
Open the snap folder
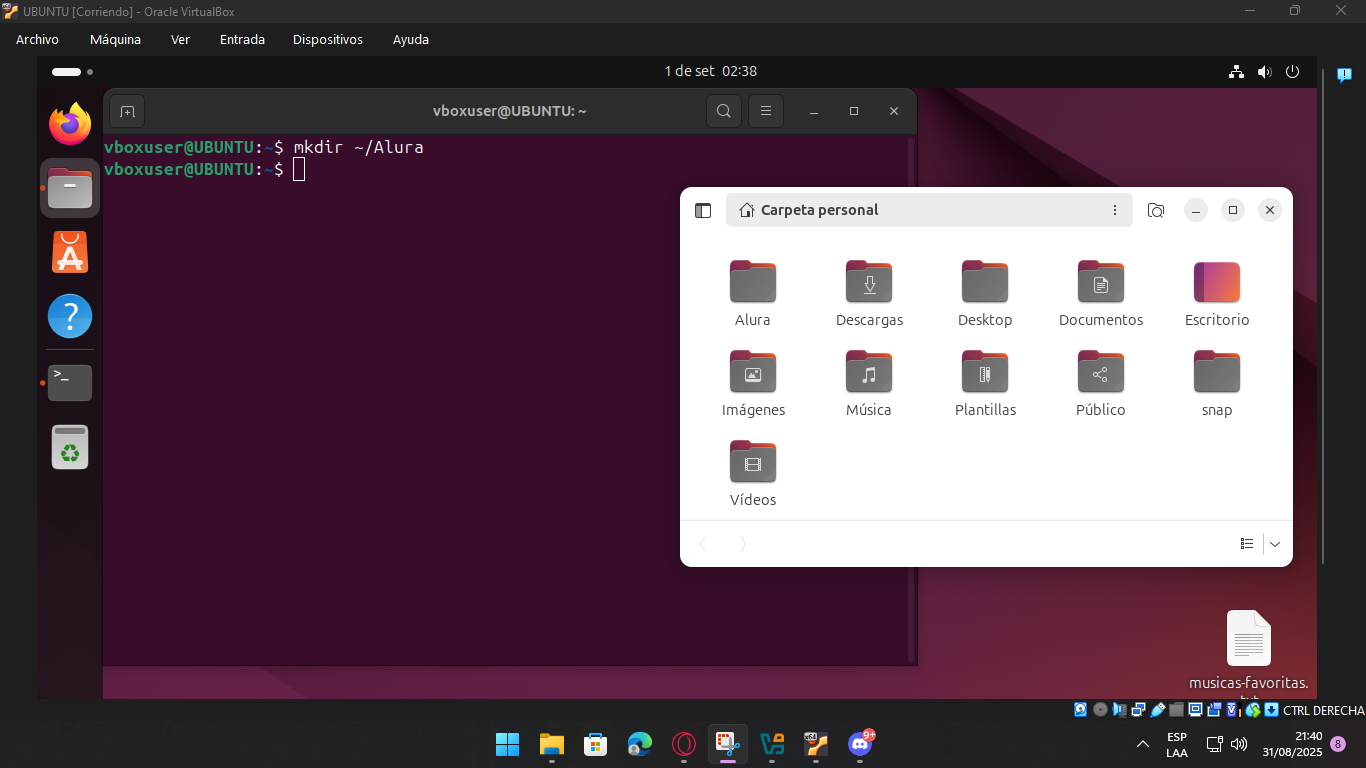(x=1217, y=384)
